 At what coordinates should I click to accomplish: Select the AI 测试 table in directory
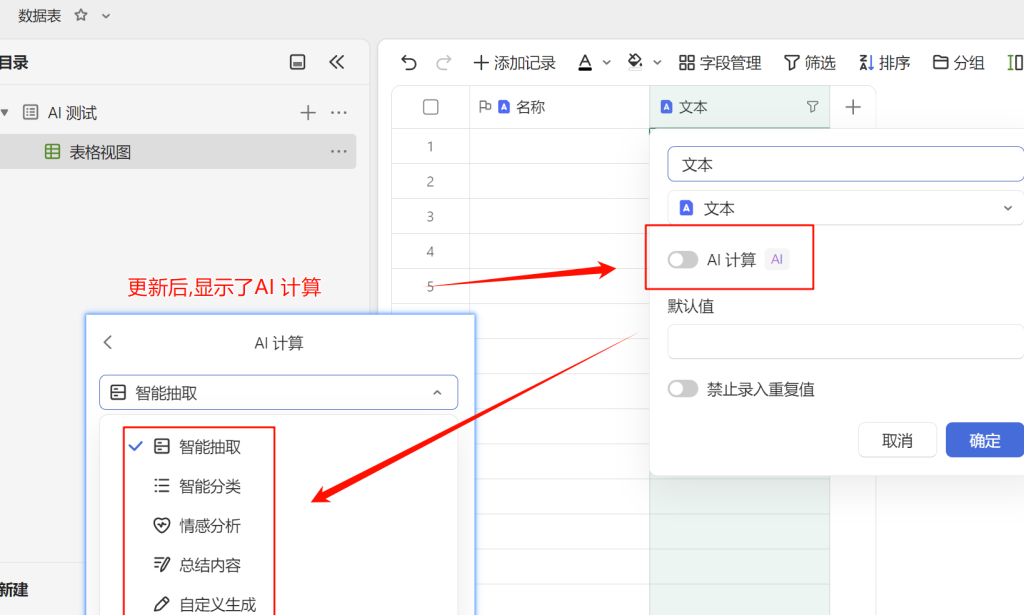tap(72, 113)
